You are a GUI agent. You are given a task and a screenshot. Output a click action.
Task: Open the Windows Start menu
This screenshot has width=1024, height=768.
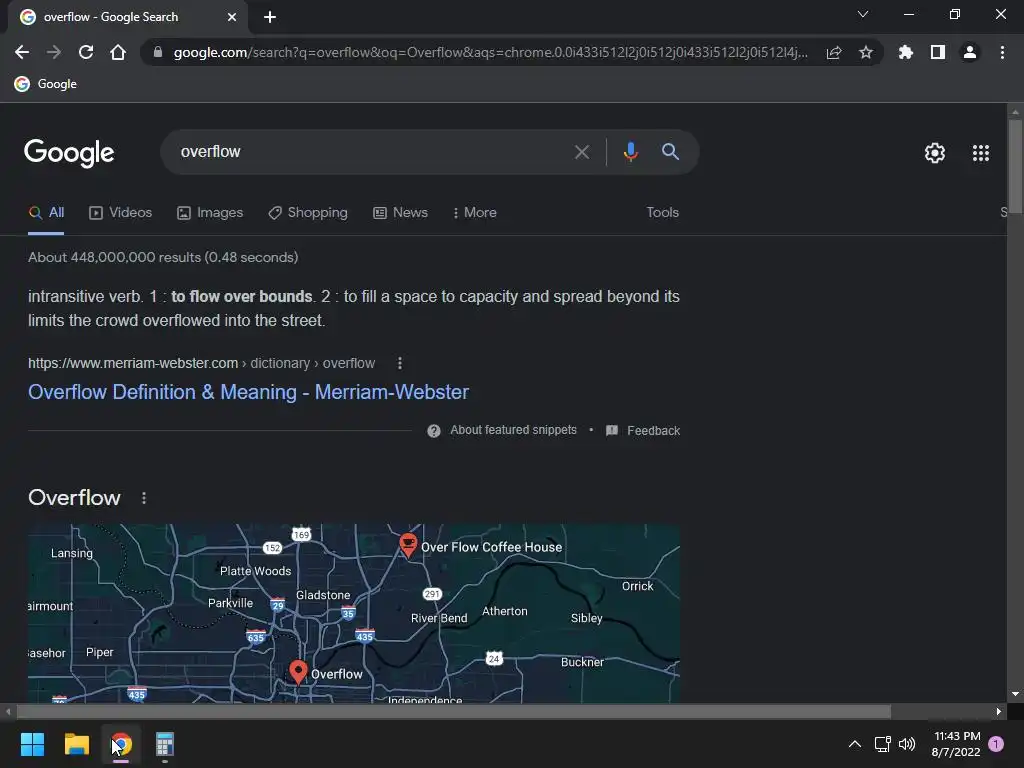pyautogui.click(x=32, y=744)
